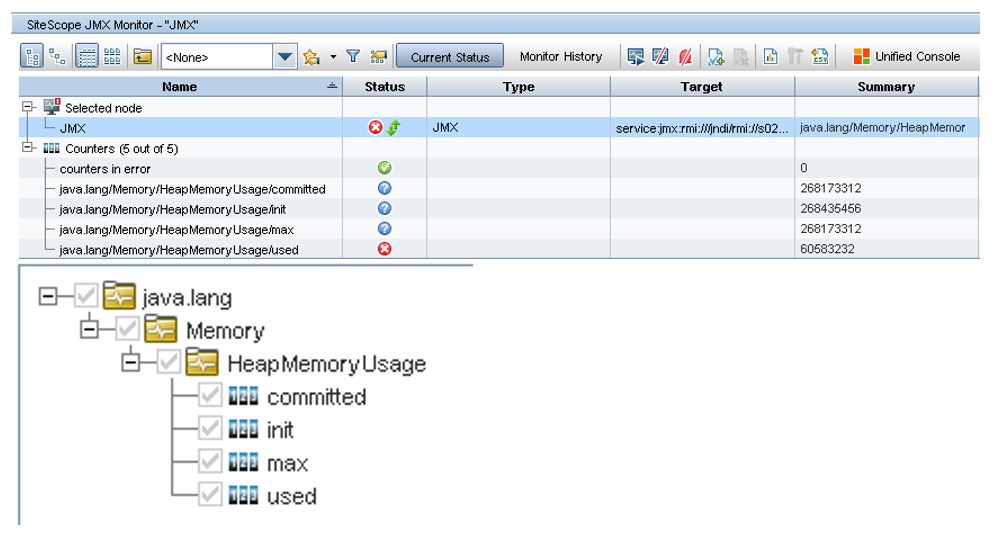Click the disable alerts red bell icon
This screenshot has height=540, width=994.
(686, 57)
